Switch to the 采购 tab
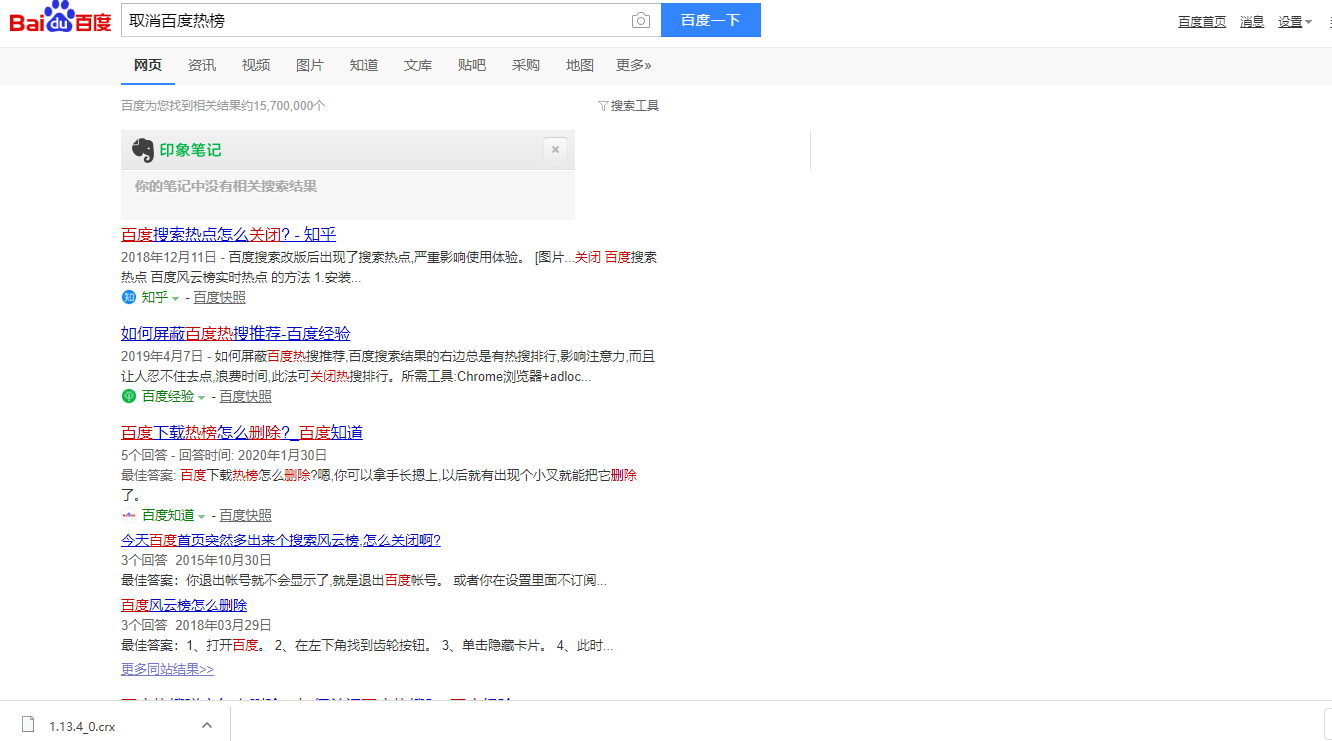This screenshot has width=1332, height=741. coord(526,65)
